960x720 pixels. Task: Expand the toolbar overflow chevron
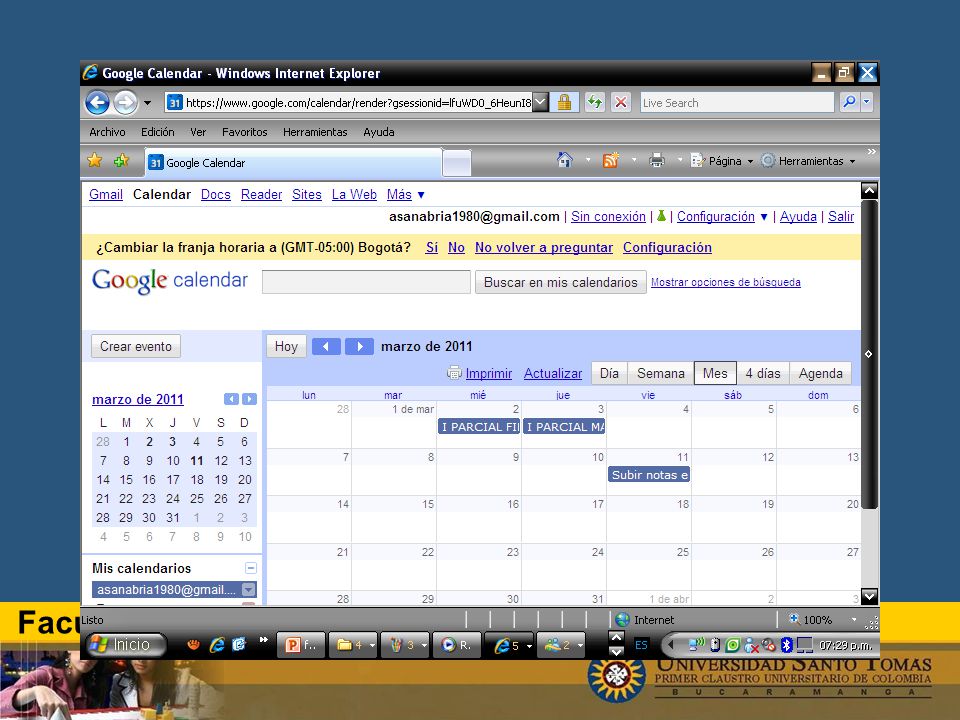871,152
